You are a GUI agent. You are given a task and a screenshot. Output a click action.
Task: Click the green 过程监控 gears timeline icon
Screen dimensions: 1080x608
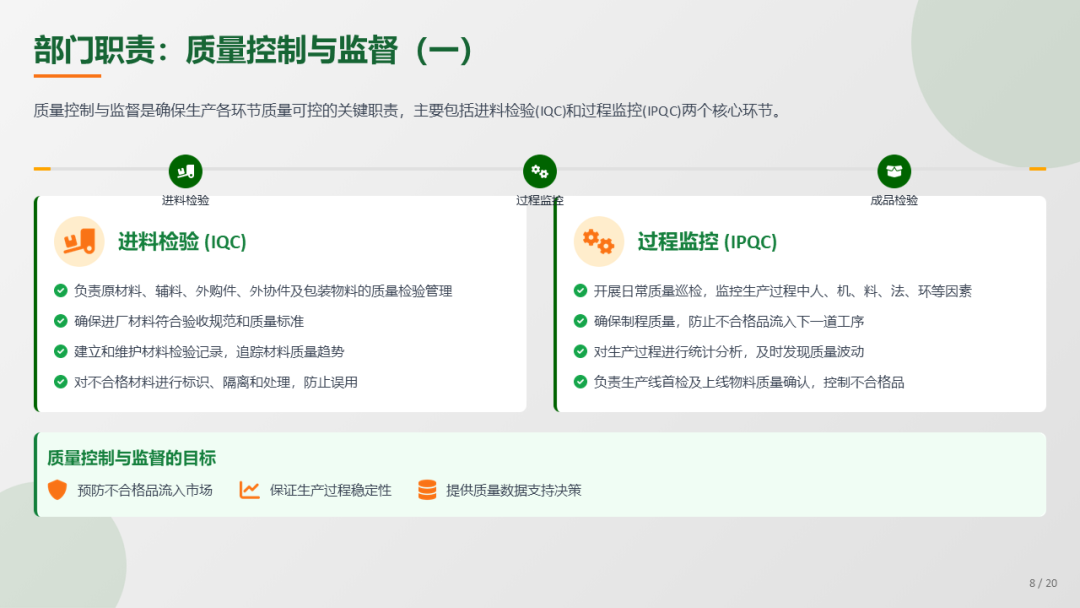(x=540, y=171)
